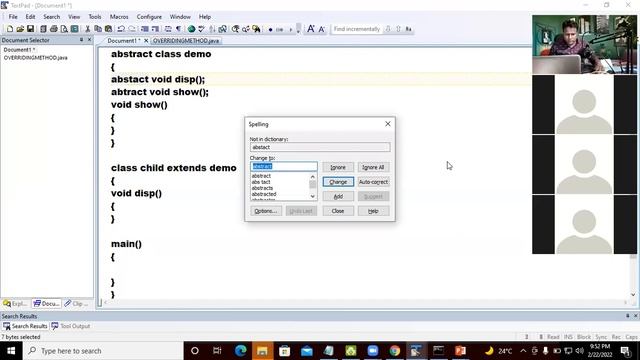The width and height of the screenshot is (640, 360).
Task: Run the spelling check toolbar icon
Action: click(x=202, y=29)
